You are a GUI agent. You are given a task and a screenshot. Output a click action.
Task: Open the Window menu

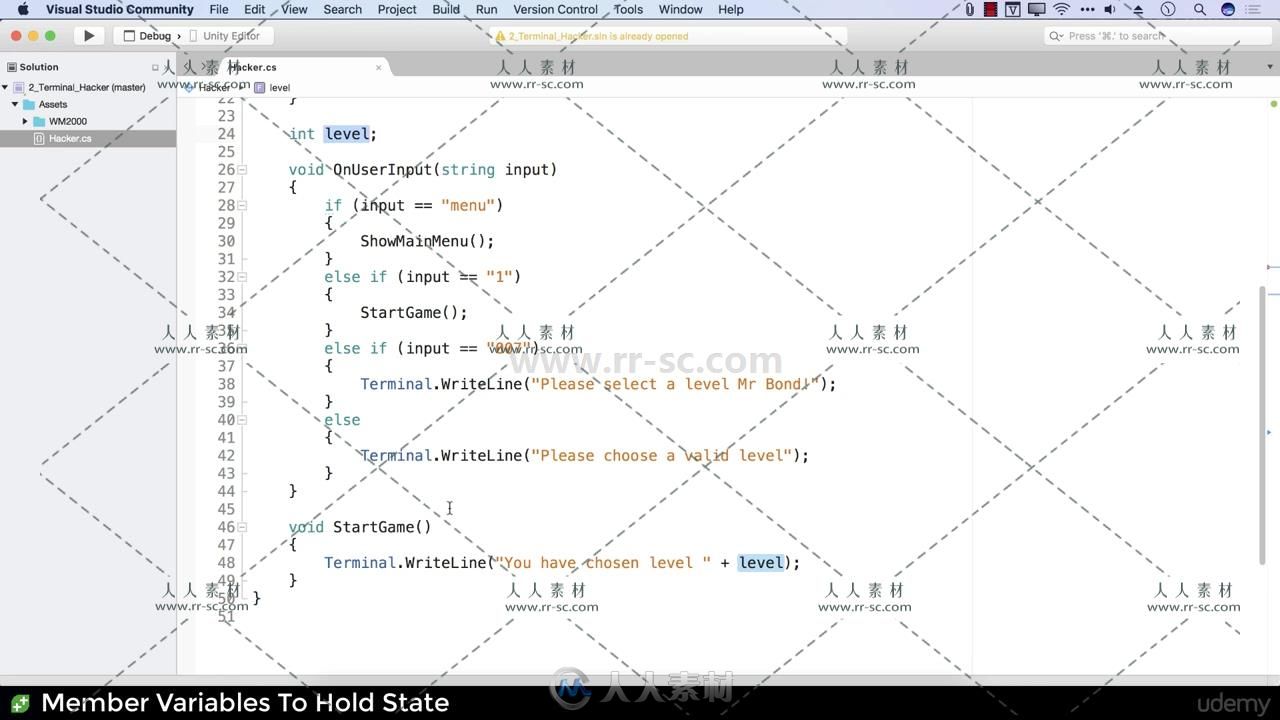point(680,9)
